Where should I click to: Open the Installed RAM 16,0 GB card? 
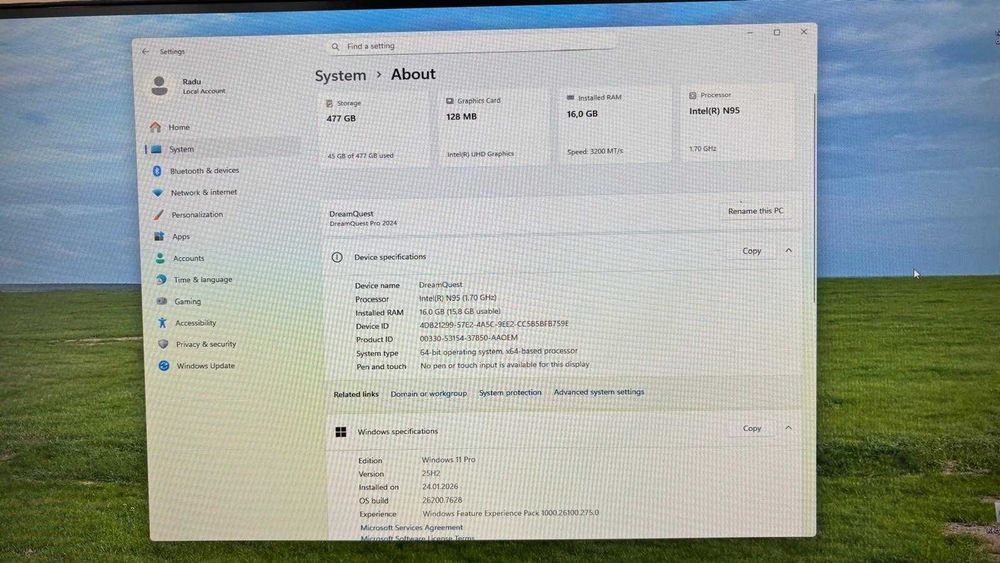(x=615, y=125)
